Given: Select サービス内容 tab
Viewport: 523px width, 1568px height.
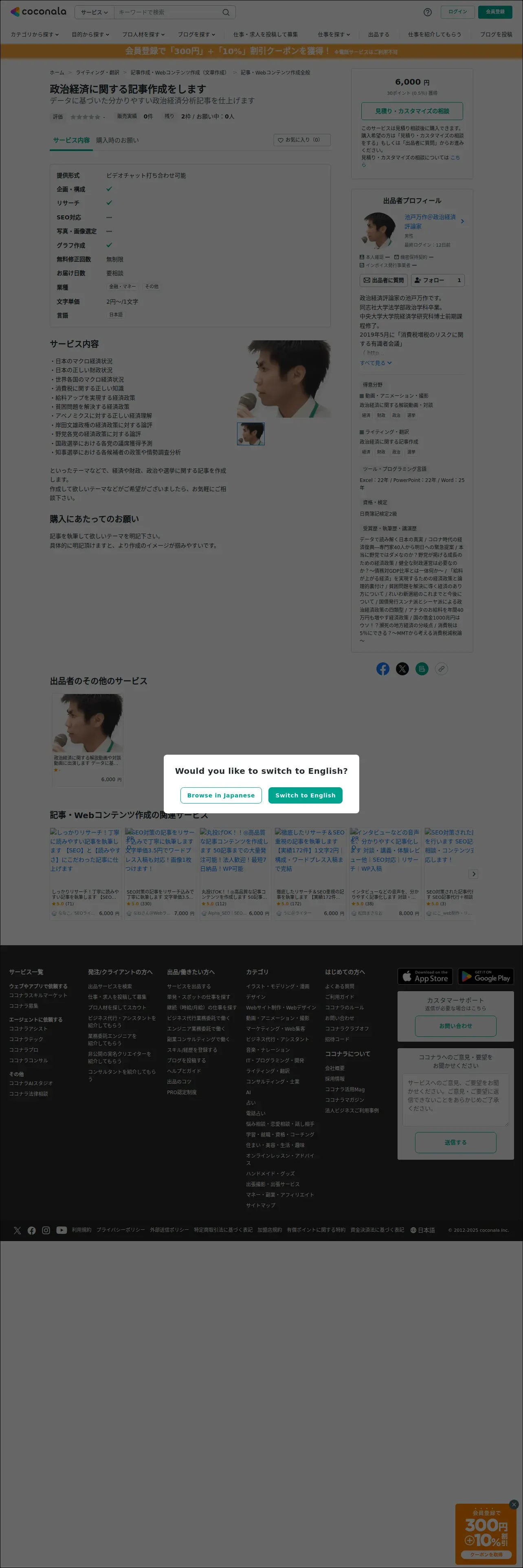Looking at the screenshot, I should tap(71, 140).
